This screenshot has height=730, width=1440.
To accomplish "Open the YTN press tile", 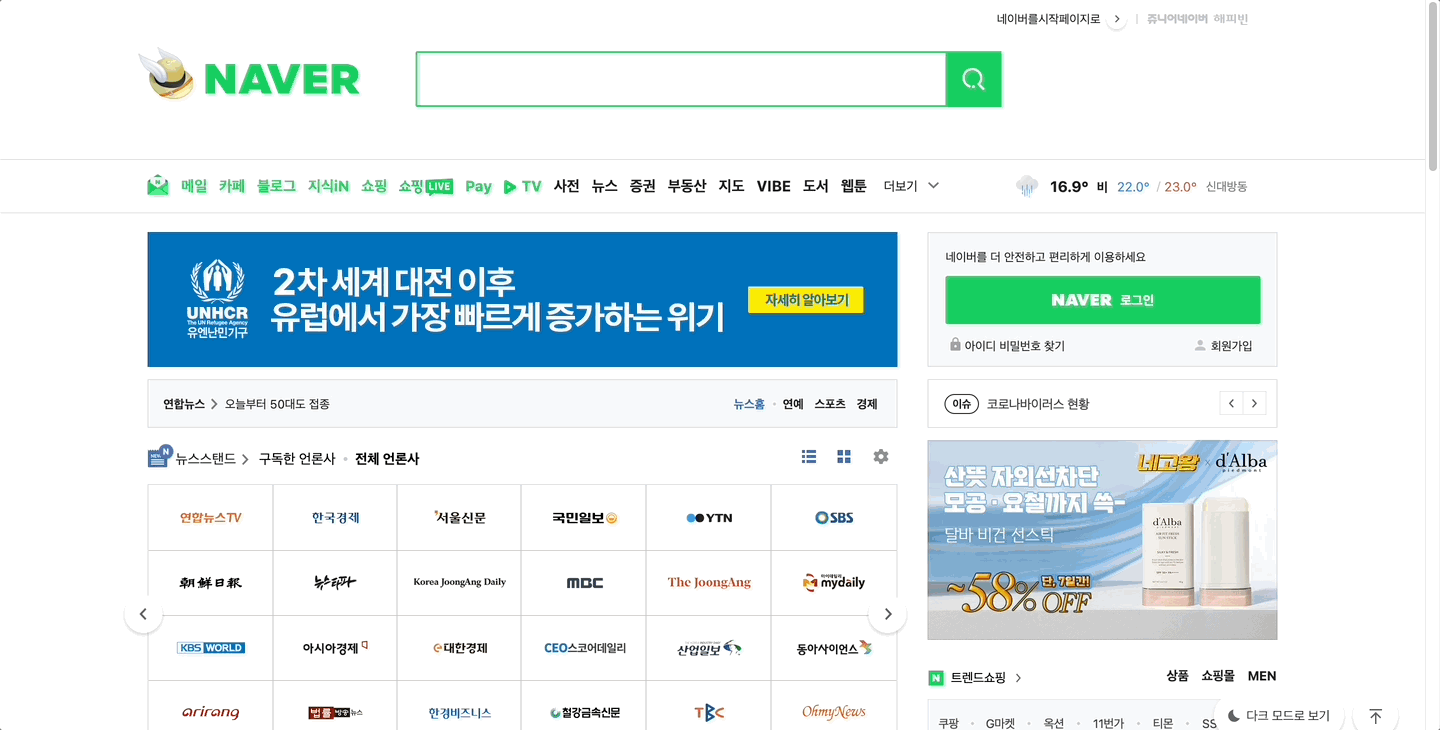I will [709, 518].
